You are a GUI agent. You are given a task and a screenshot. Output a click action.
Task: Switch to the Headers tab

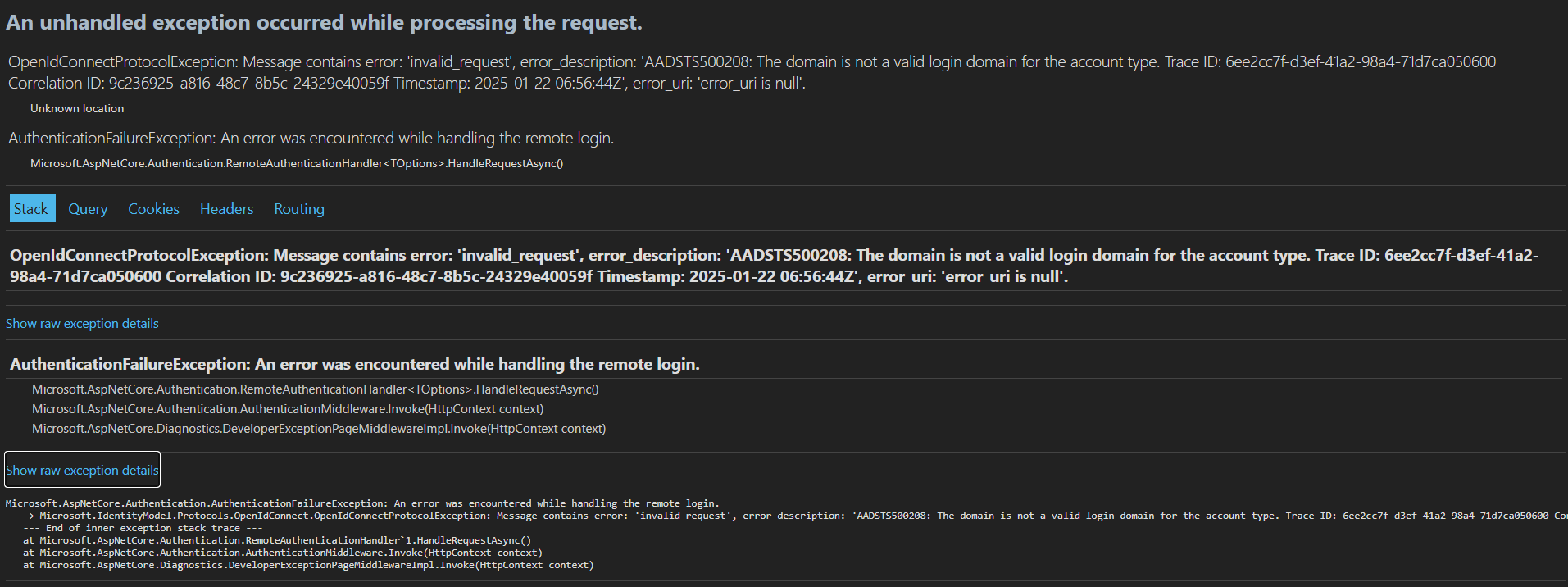[x=226, y=208]
